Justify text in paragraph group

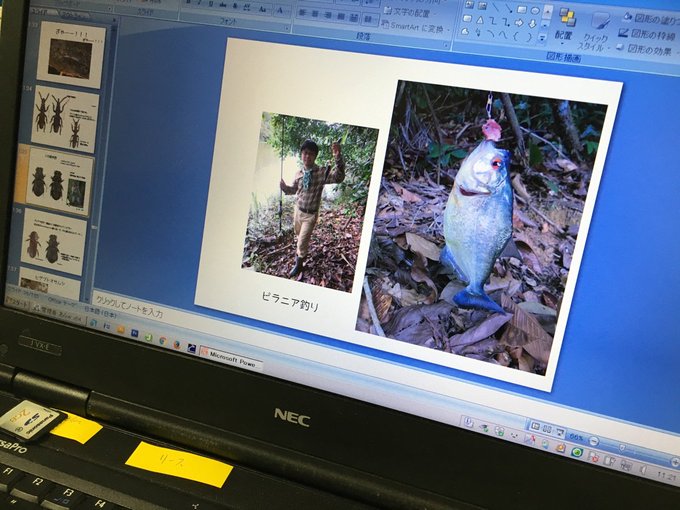pos(341,17)
